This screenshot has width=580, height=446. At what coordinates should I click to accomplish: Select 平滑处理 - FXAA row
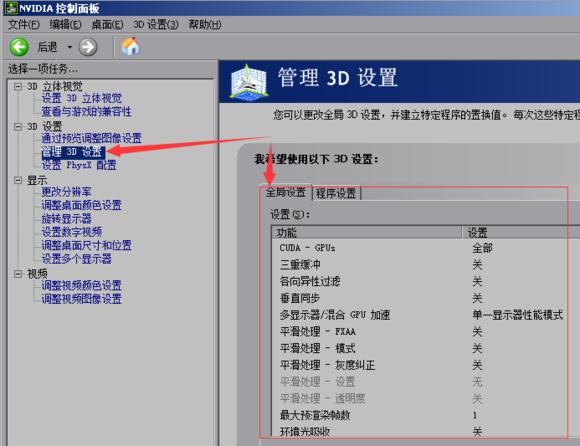coord(426,332)
